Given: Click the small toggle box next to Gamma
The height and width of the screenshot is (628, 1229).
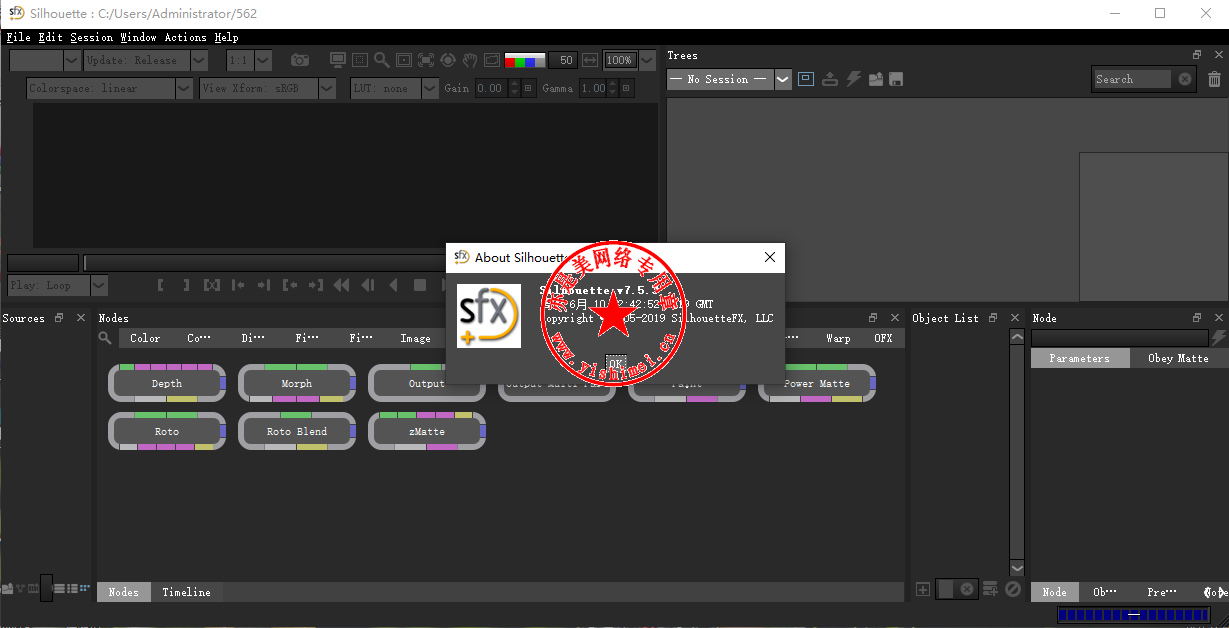Looking at the screenshot, I should tap(627, 88).
